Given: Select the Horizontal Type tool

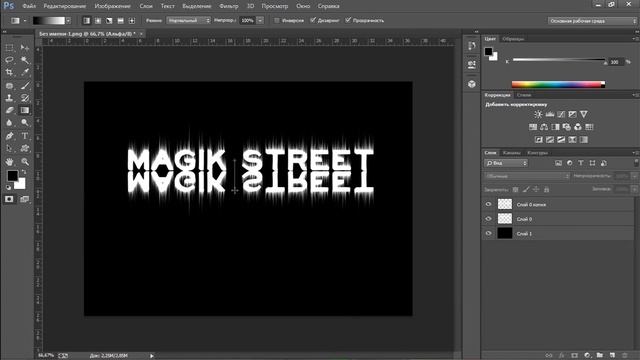Looking at the screenshot, I should [x=24, y=136].
